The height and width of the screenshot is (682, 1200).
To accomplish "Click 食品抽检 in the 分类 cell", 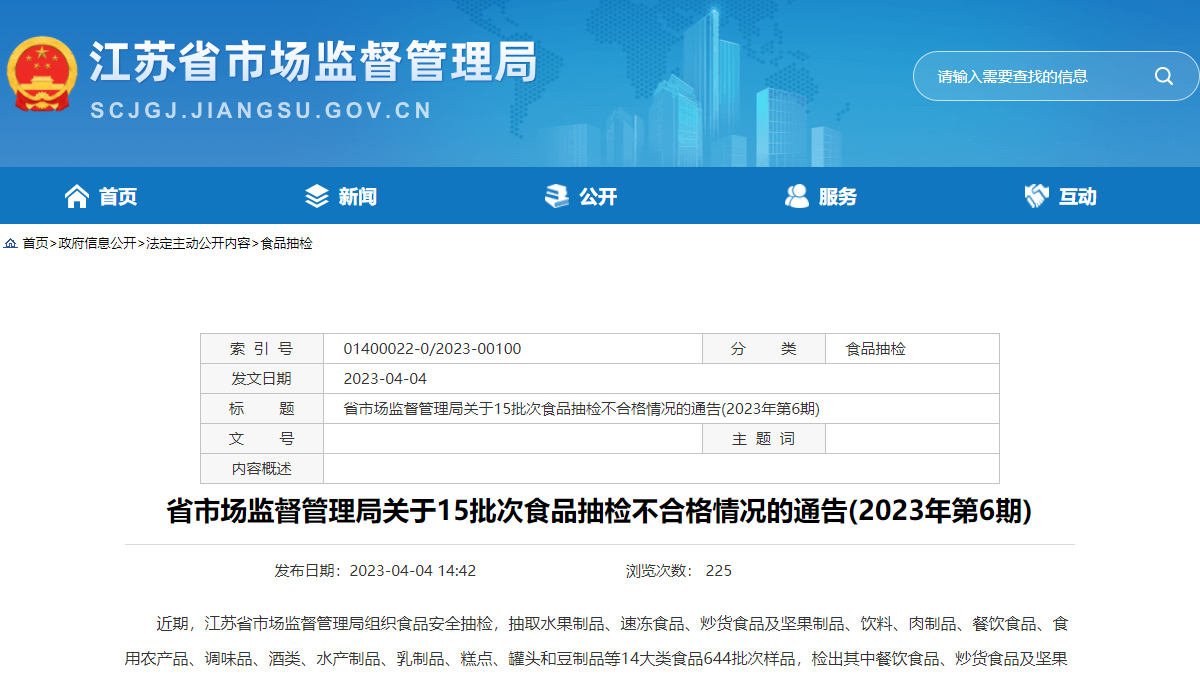I will (876, 349).
